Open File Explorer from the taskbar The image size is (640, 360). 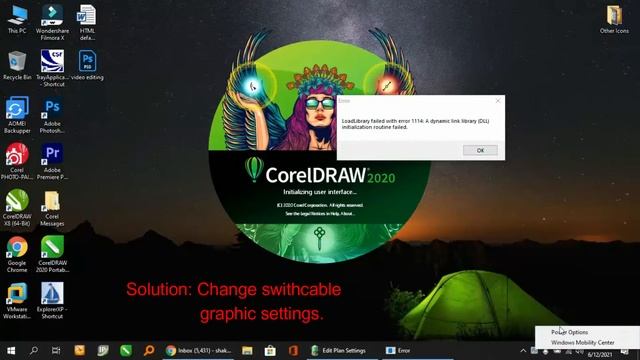click(x=247, y=351)
